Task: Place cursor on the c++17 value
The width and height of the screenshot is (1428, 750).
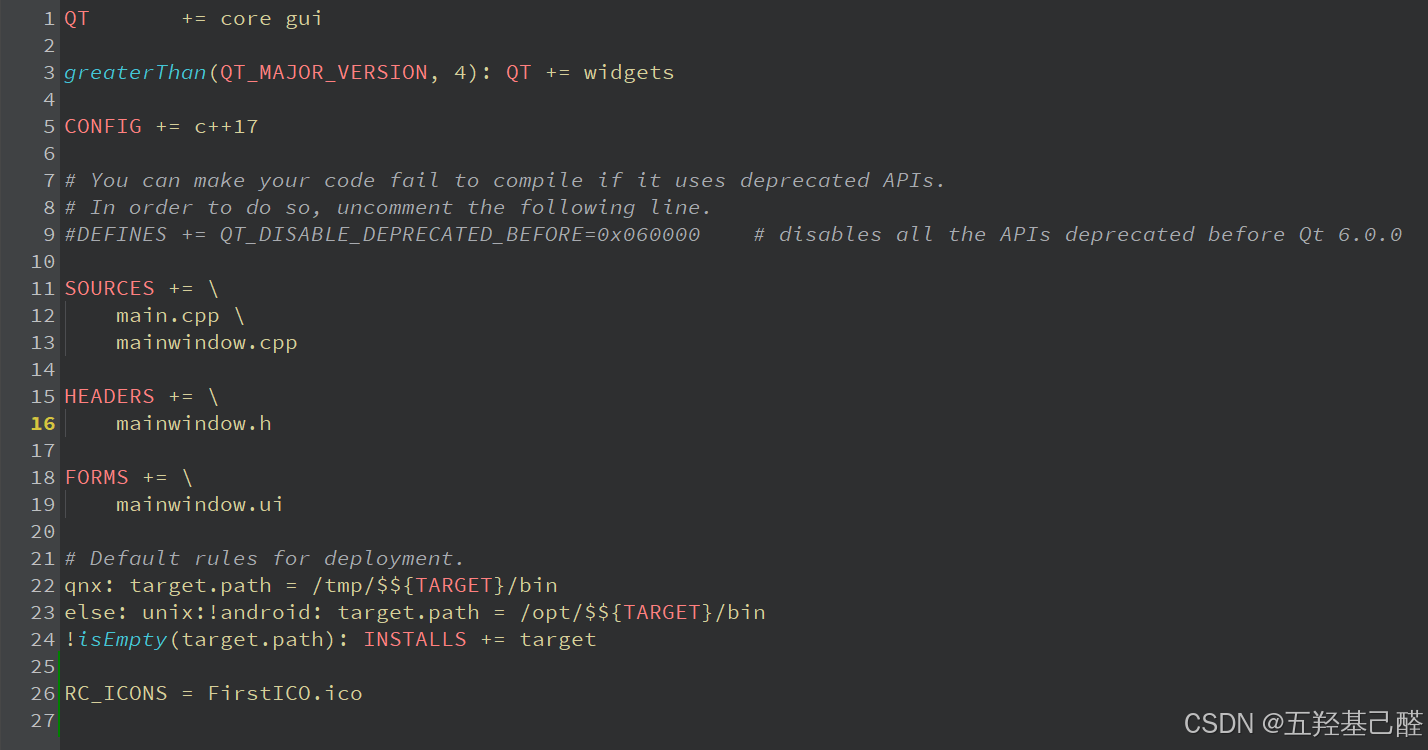Action: click(227, 127)
